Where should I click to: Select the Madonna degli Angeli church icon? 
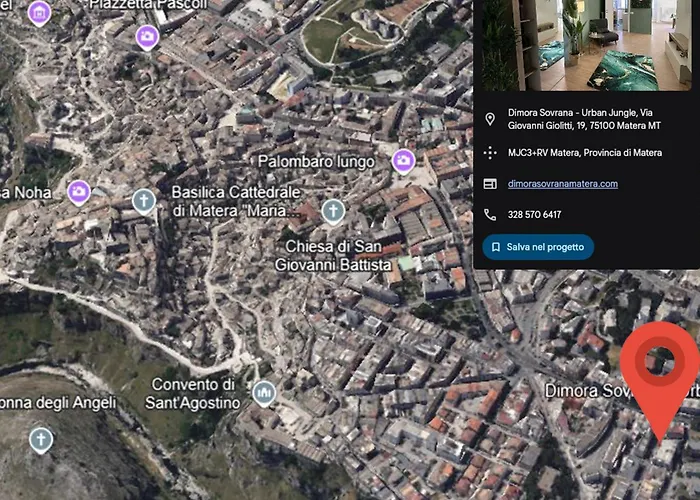(x=41, y=439)
